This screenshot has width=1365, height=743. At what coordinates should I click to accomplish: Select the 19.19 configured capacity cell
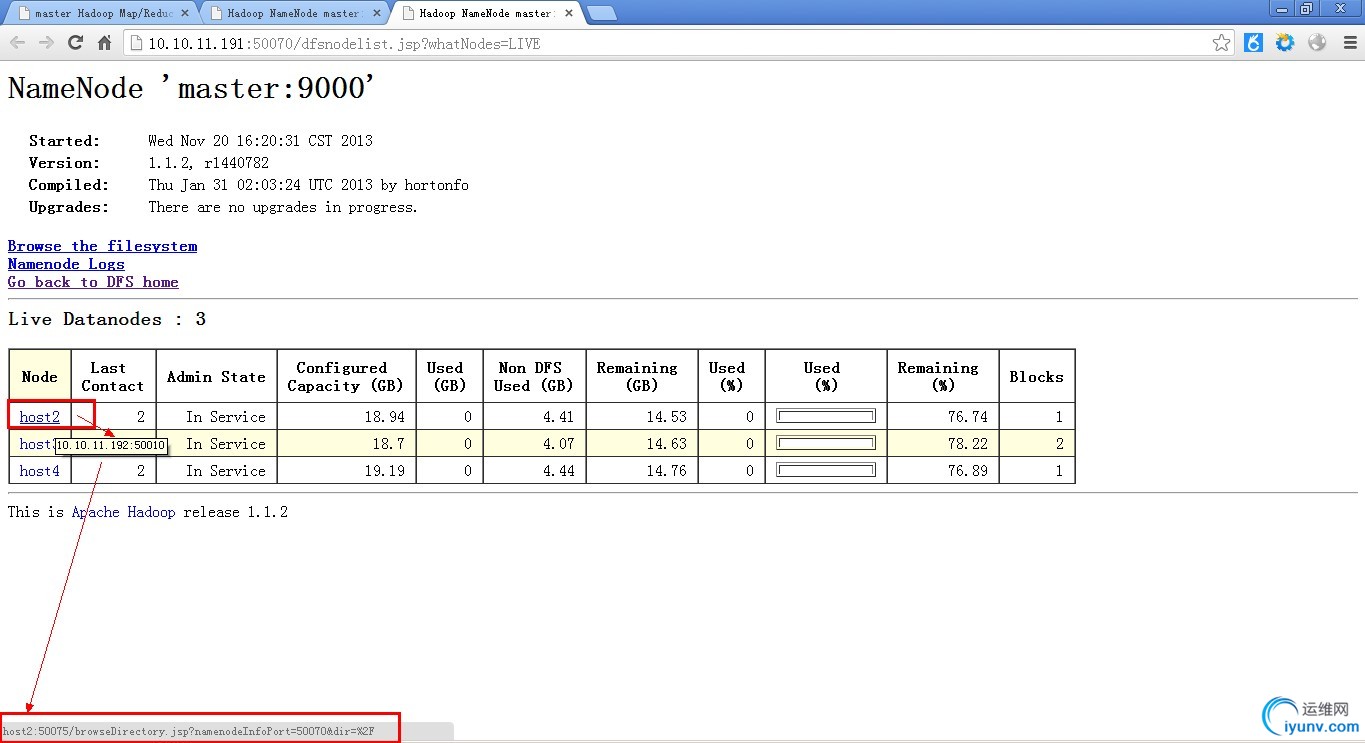[346, 471]
